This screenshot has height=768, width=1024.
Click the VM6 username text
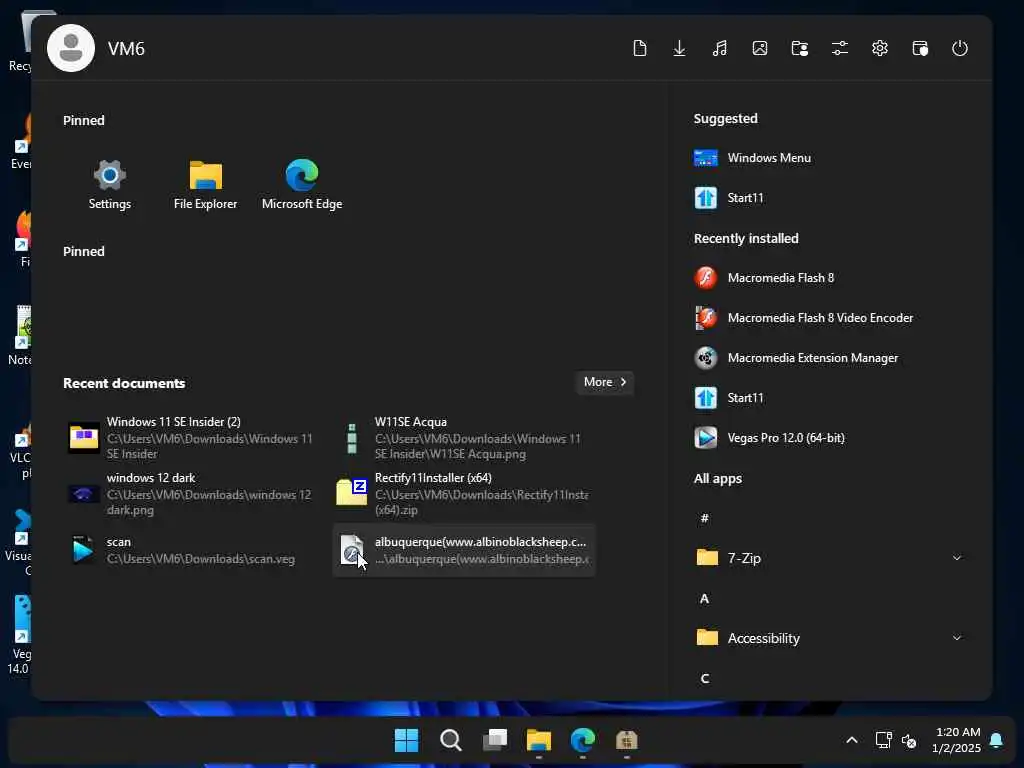[126, 49]
